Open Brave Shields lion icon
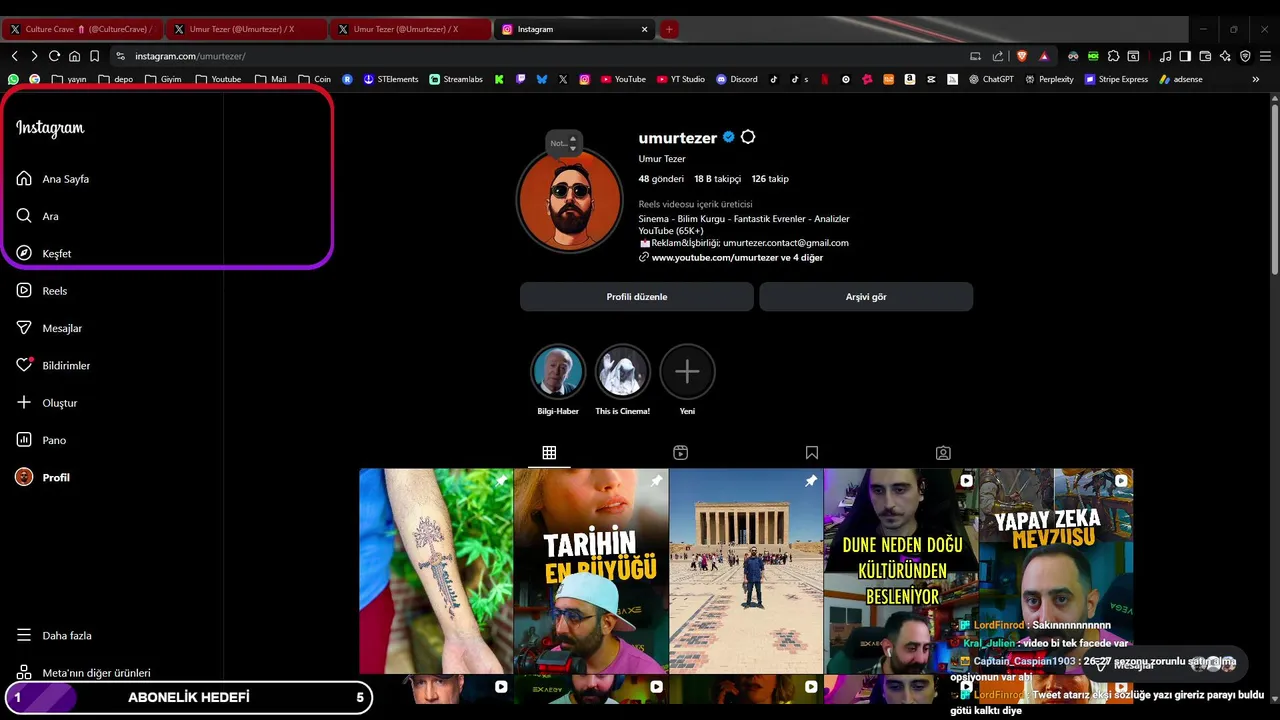This screenshot has height=720, width=1280. (x=1022, y=56)
